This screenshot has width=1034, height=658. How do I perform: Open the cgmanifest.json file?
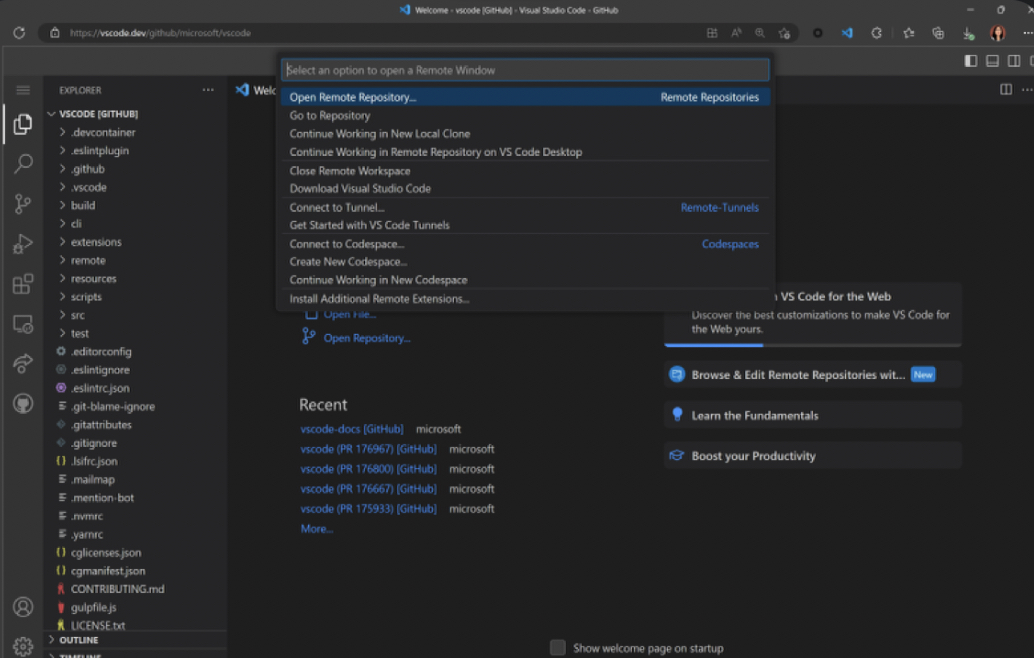107,571
